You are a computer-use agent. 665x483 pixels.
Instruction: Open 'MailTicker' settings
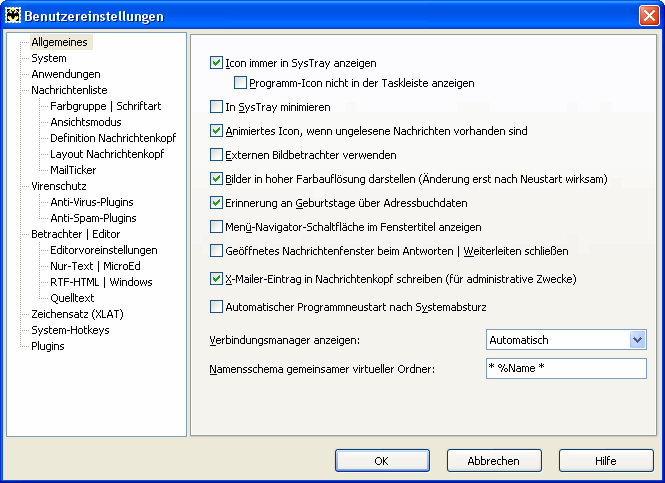tap(73, 170)
